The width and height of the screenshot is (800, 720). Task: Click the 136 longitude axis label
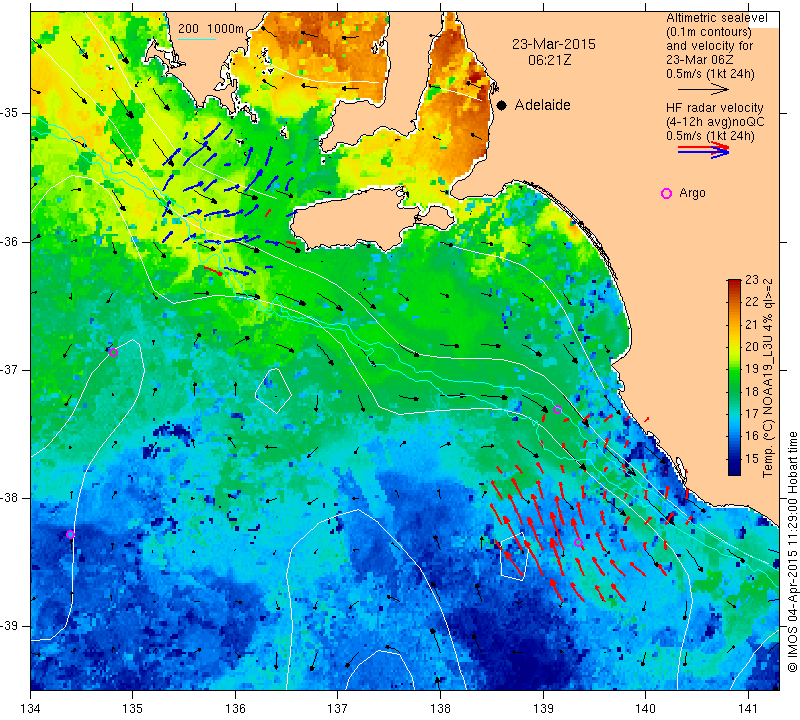pos(235,708)
